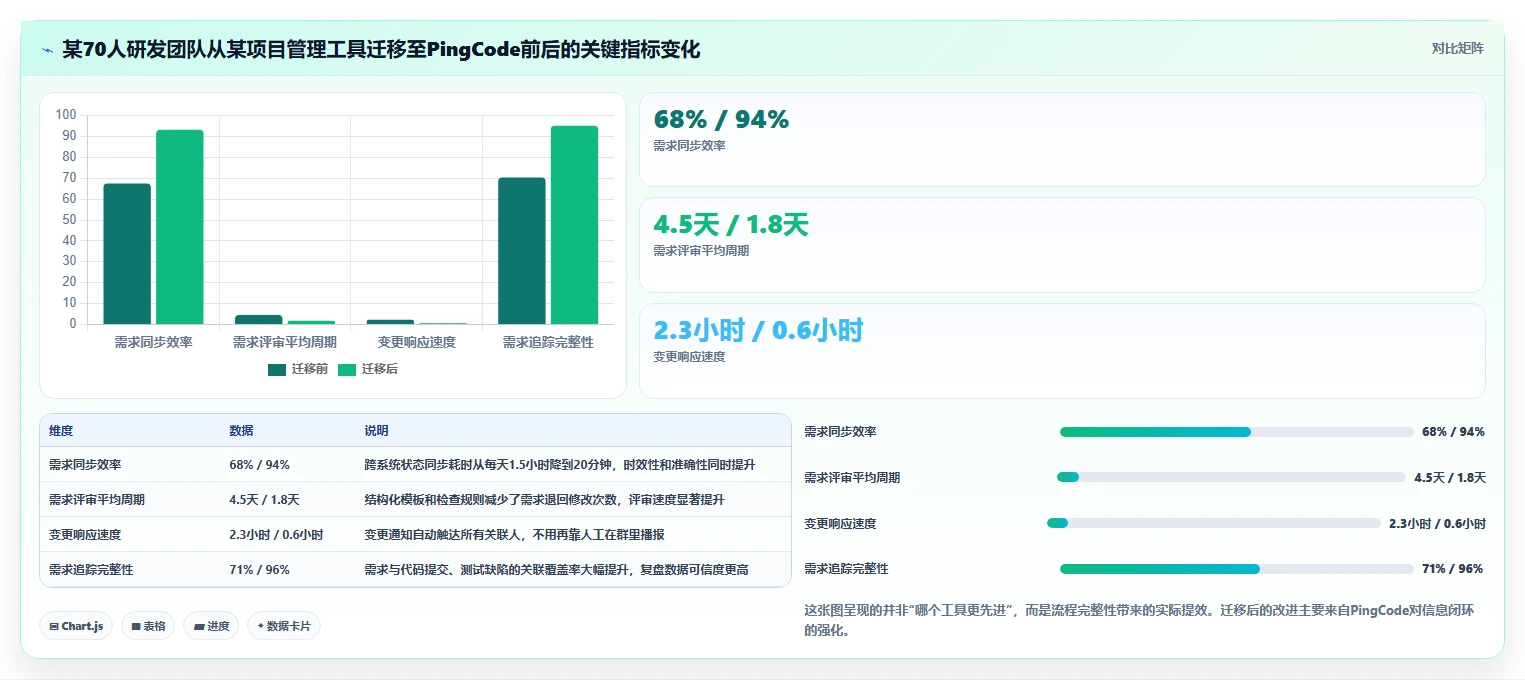Click the lightning icon before the title
Viewport: 1525px width, 680px height.
(47, 50)
